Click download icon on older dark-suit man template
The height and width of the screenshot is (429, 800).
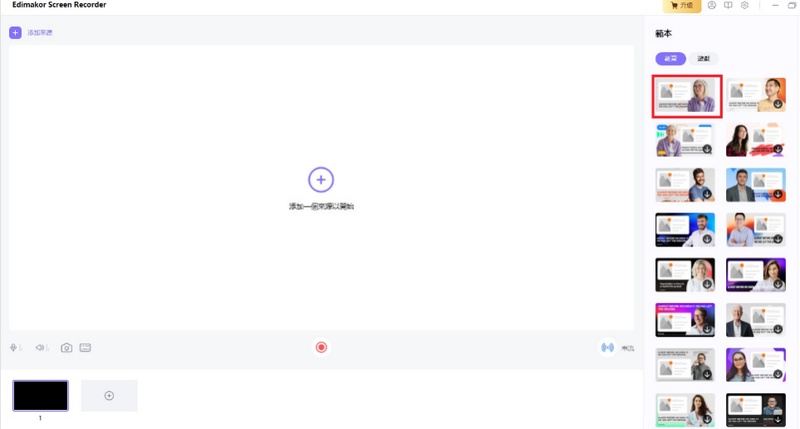pos(778,329)
